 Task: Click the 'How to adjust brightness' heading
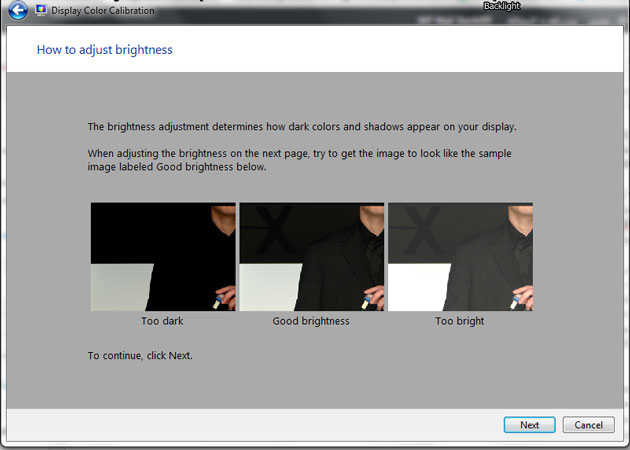[104, 50]
